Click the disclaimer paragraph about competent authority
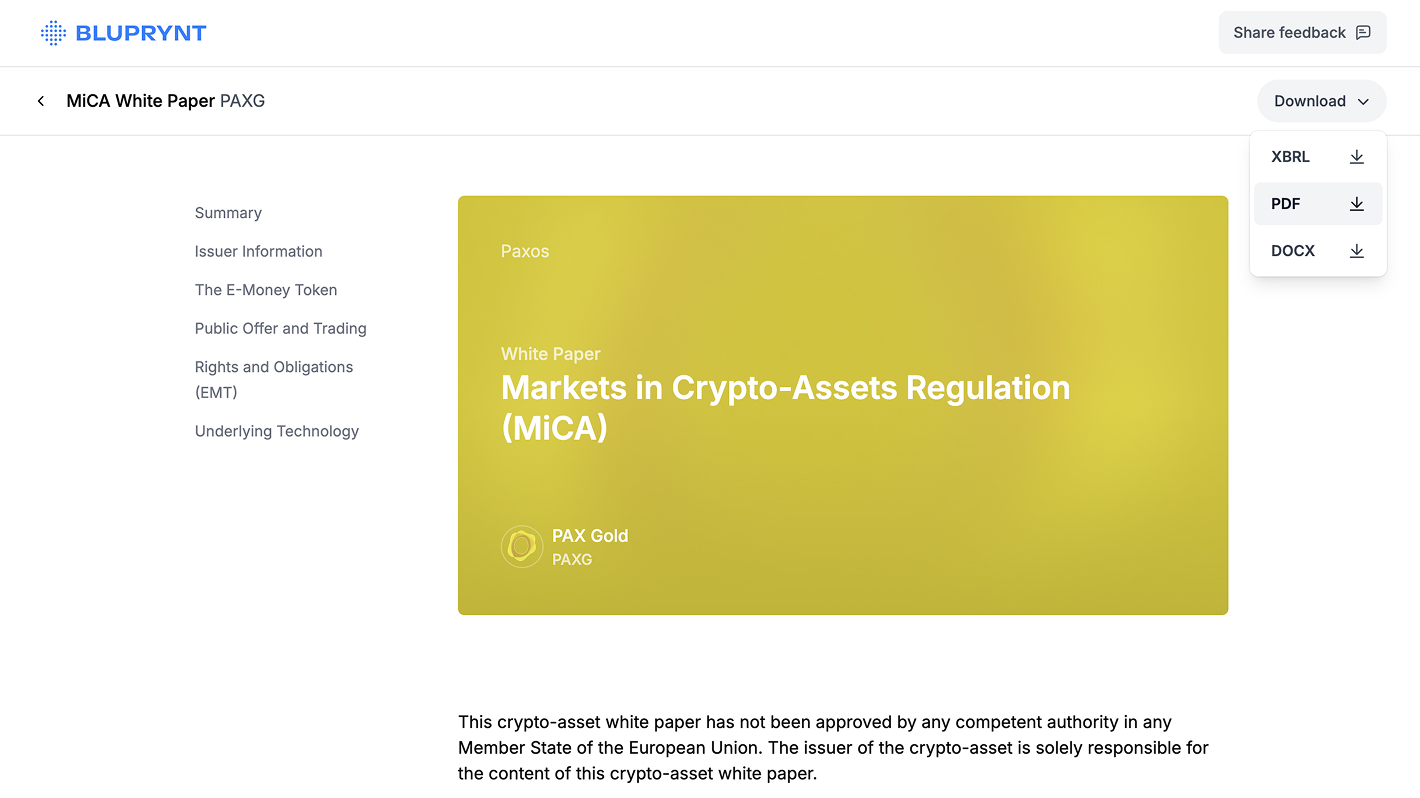Image resolution: width=1420 pixels, height=798 pixels. click(834, 748)
